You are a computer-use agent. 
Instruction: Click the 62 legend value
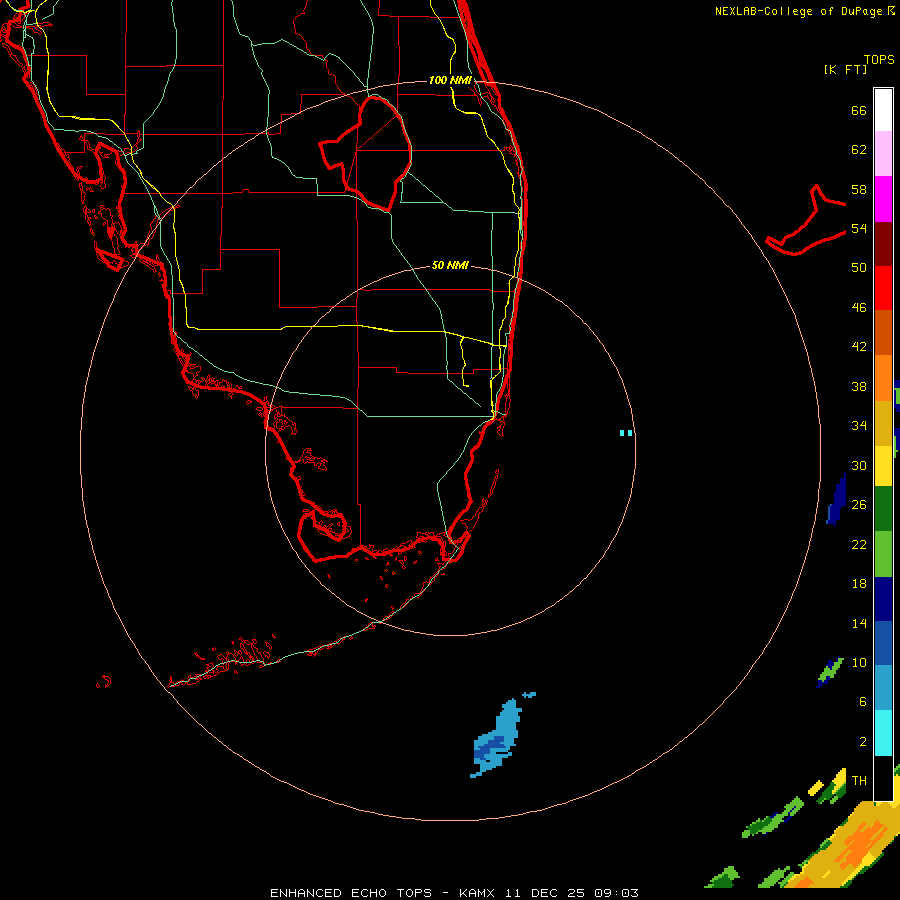click(x=859, y=150)
